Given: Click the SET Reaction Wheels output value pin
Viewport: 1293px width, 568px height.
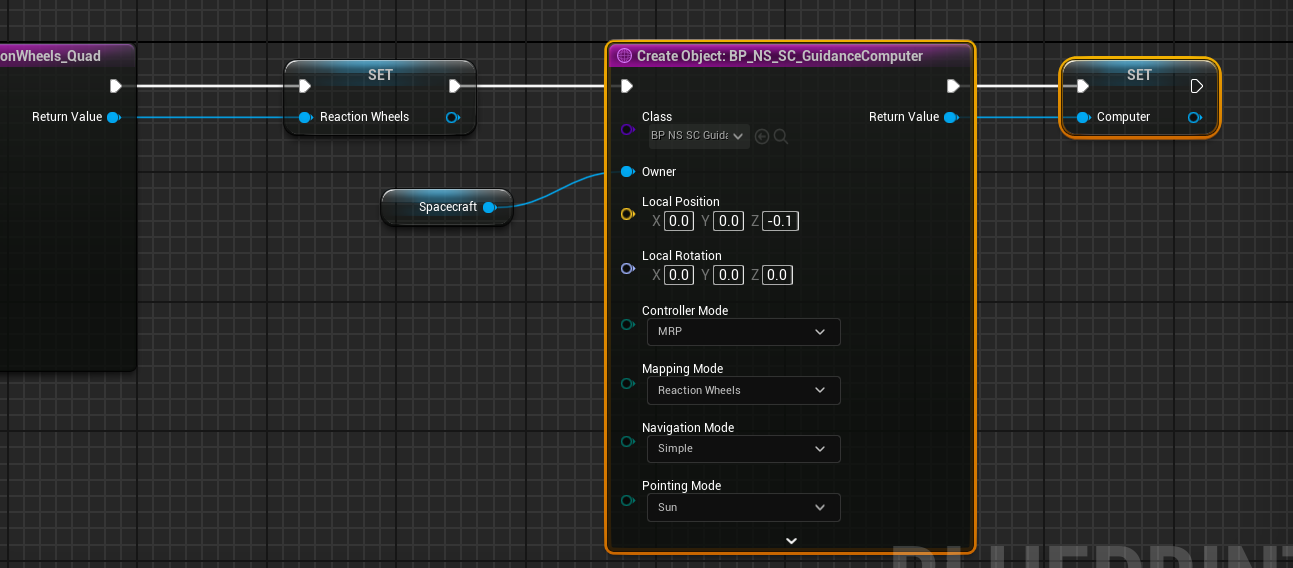Looking at the screenshot, I should [452, 117].
